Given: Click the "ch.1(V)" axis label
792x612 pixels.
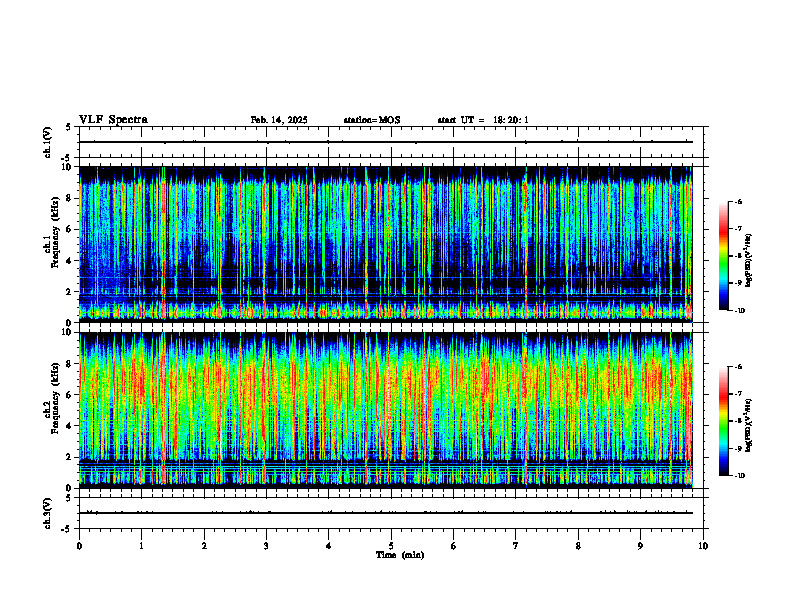Looking at the screenshot, I should (48, 142).
